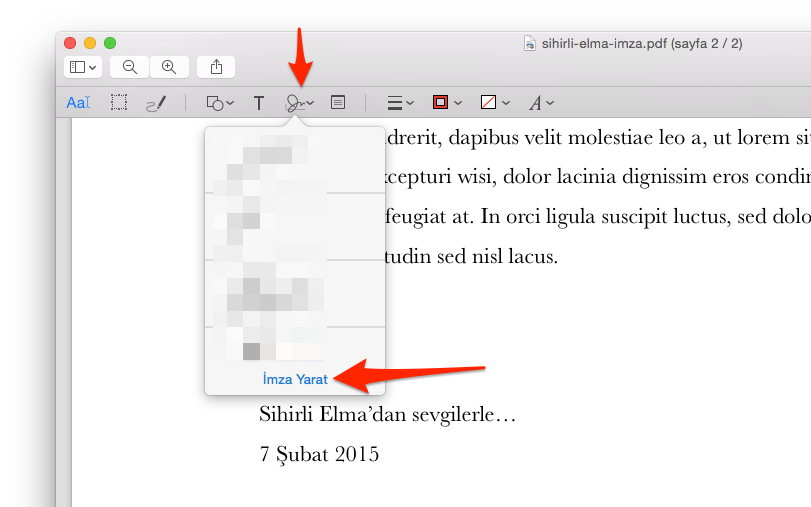The width and height of the screenshot is (811, 507).
Task: Open the Sign signature dropdown
Action: (299, 102)
